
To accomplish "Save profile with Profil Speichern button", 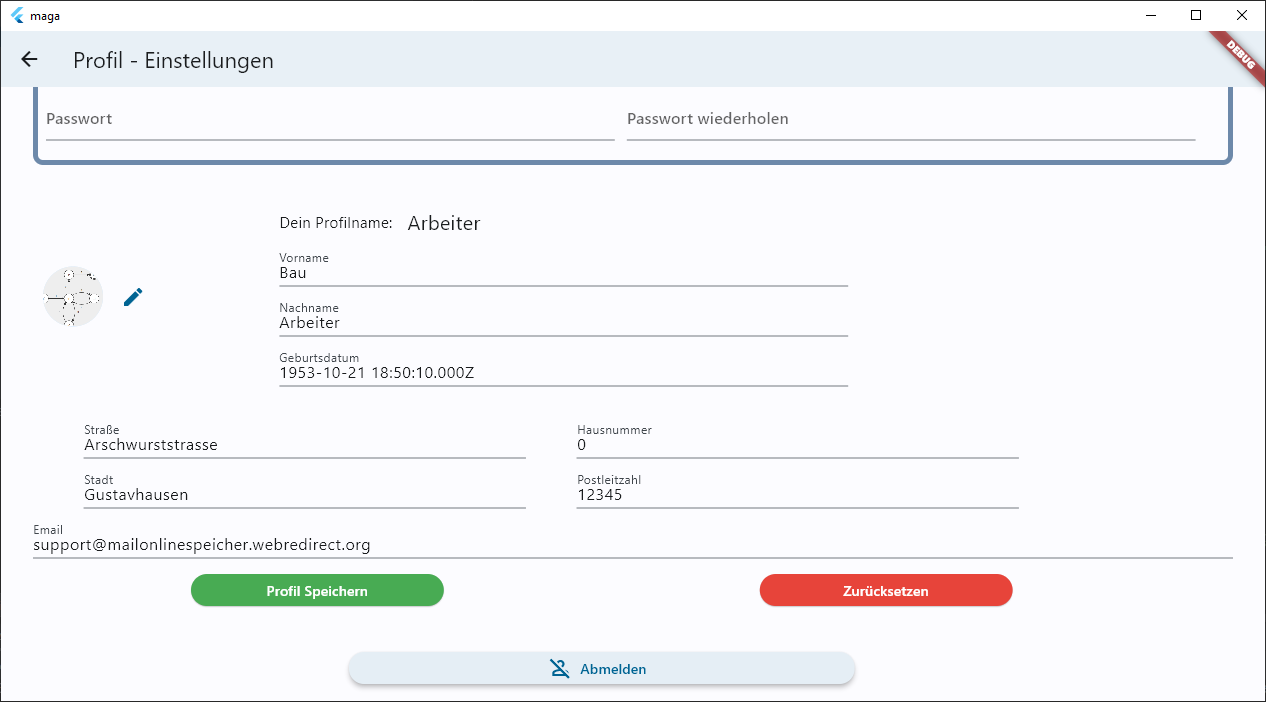I will point(317,591).
